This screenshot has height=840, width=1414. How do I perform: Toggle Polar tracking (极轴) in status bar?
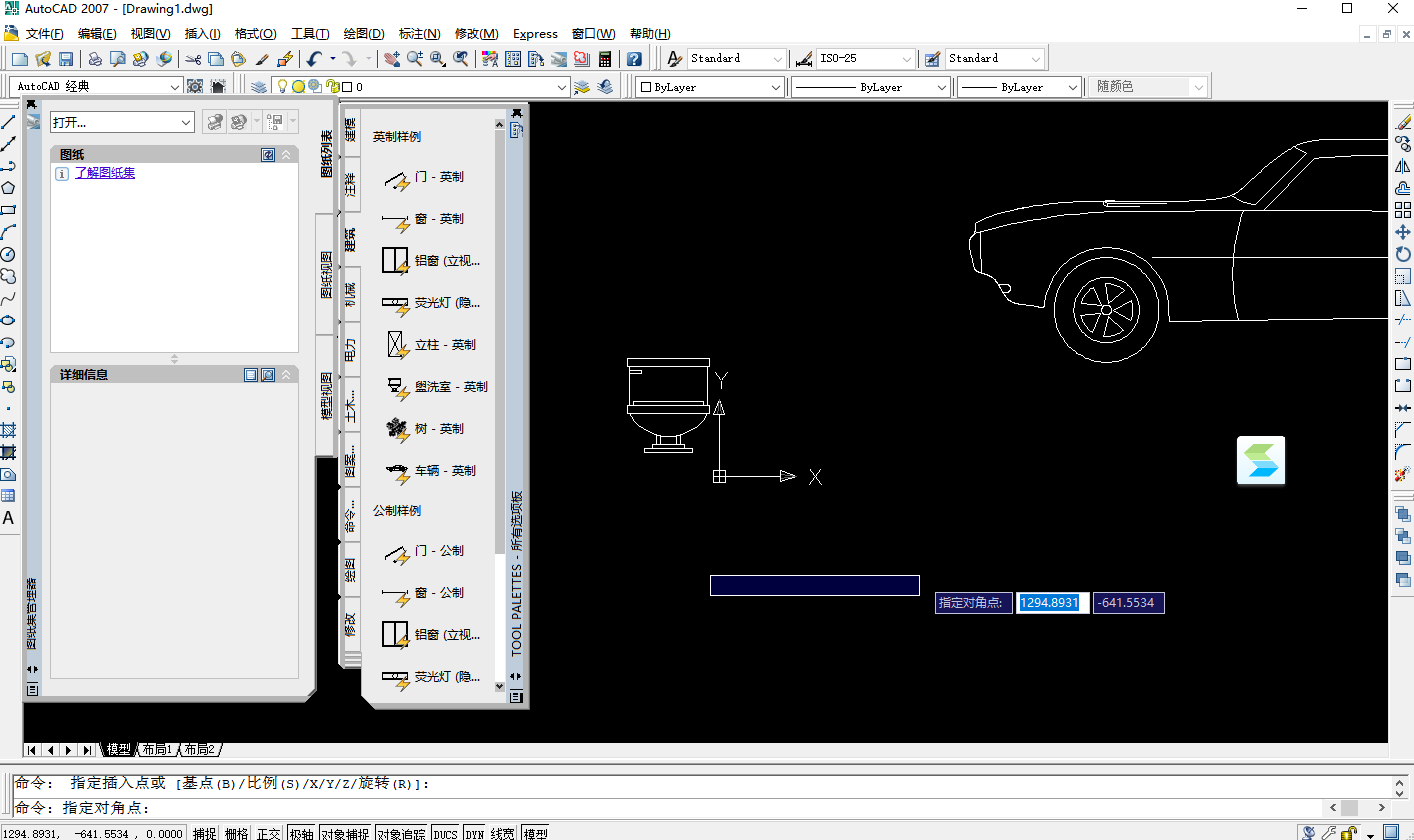(301, 833)
